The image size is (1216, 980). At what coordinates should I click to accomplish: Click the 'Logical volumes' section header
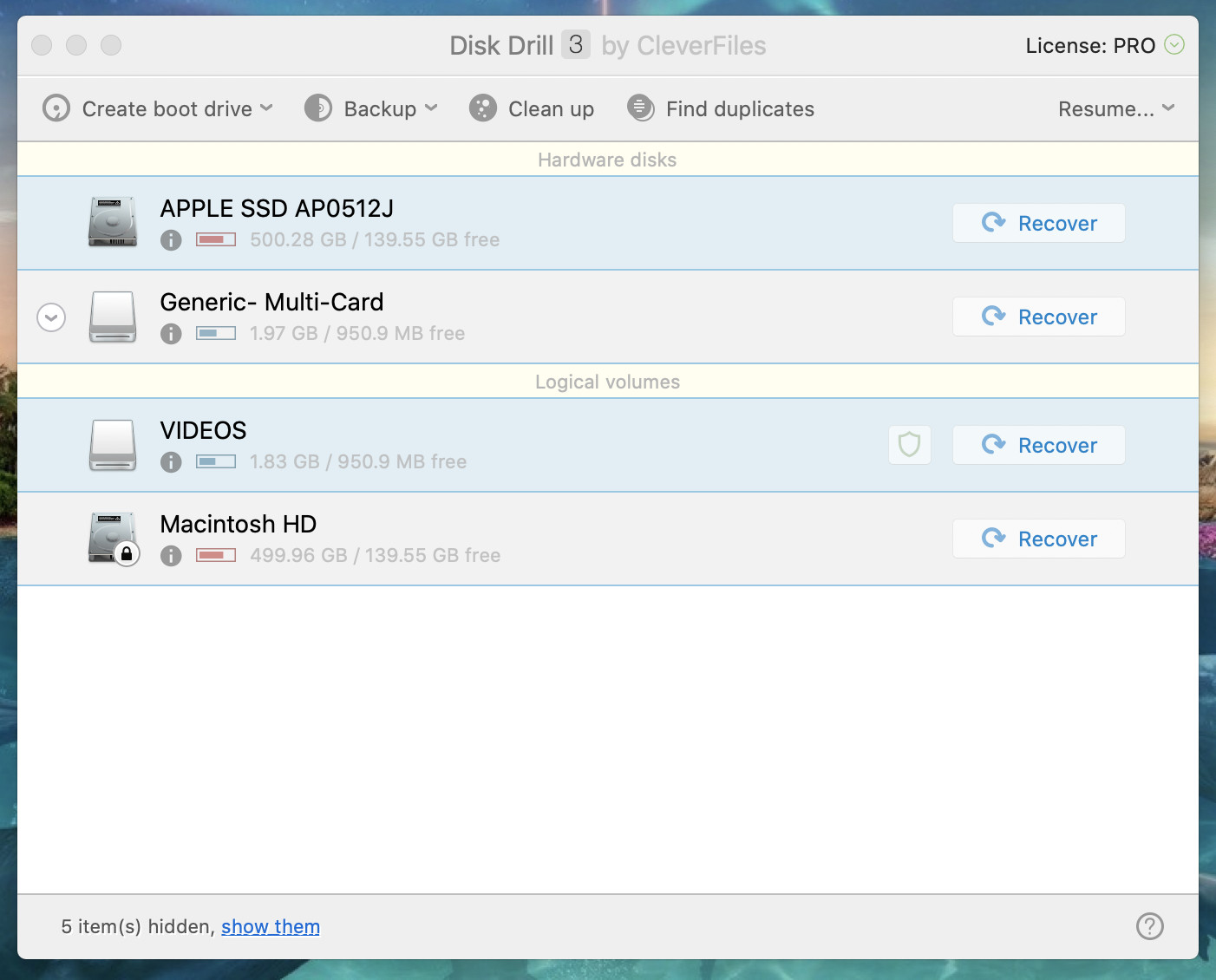point(607,382)
